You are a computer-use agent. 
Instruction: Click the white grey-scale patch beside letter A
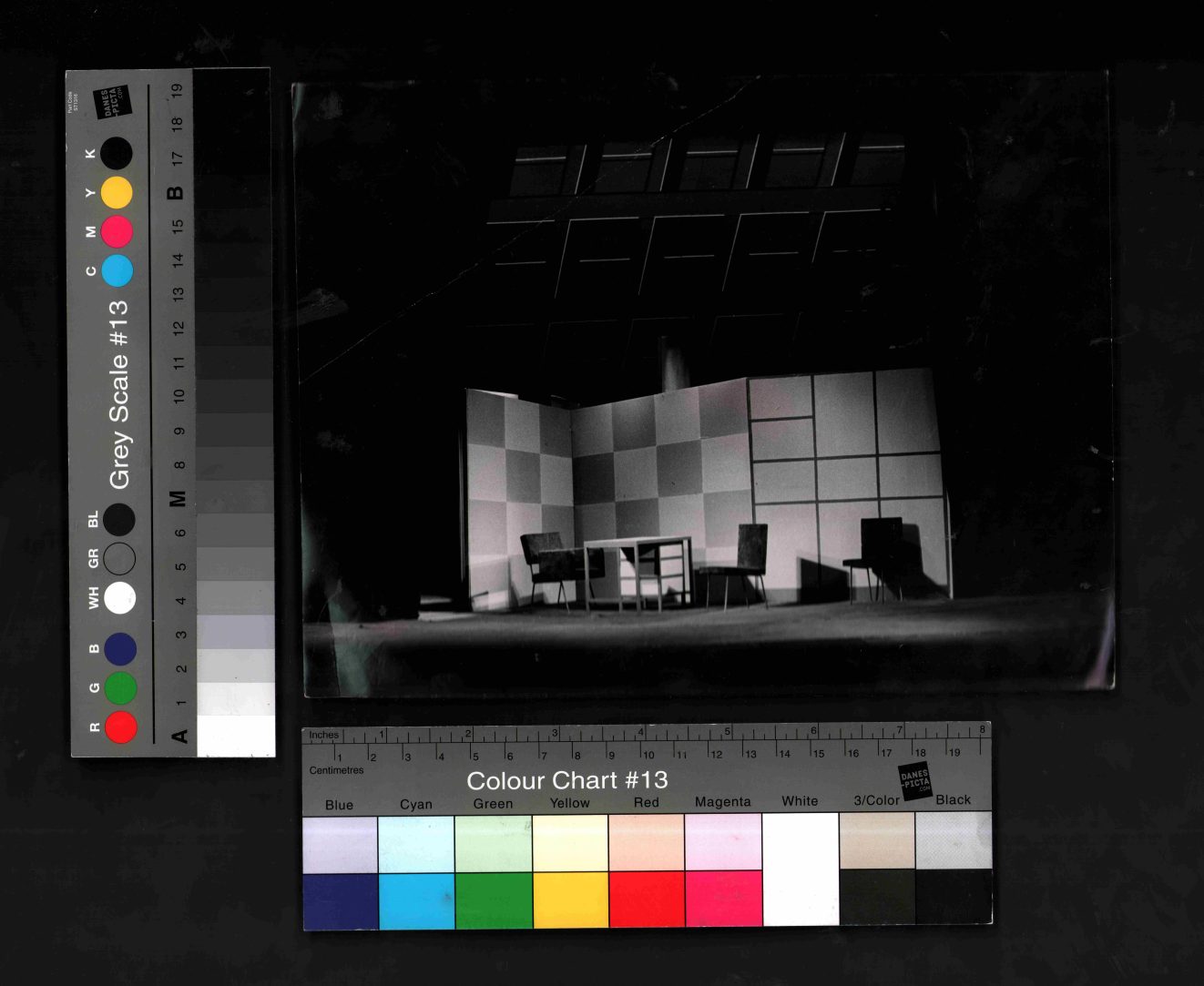tap(236, 736)
